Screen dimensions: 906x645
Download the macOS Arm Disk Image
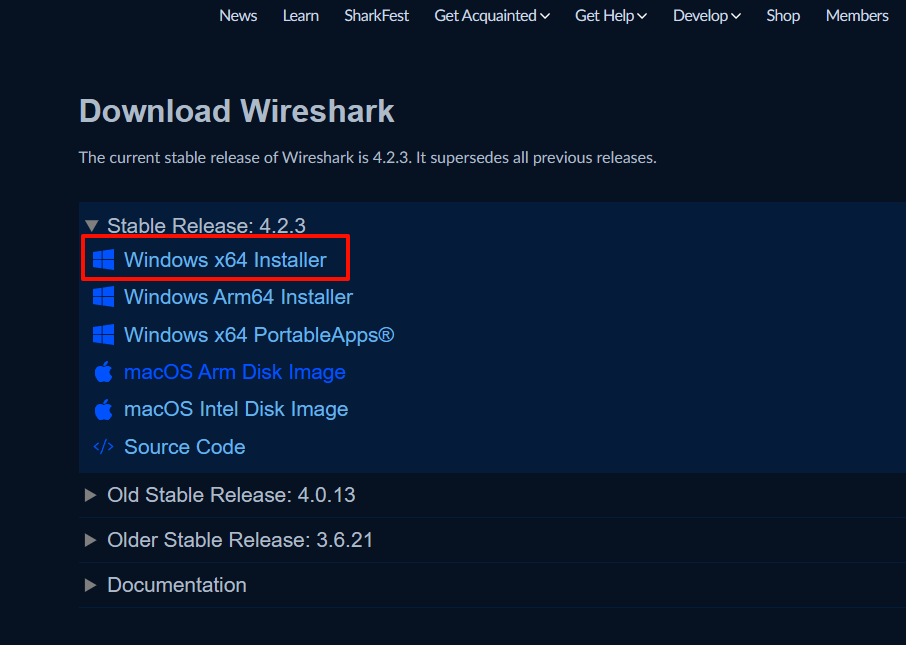coord(235,372)
